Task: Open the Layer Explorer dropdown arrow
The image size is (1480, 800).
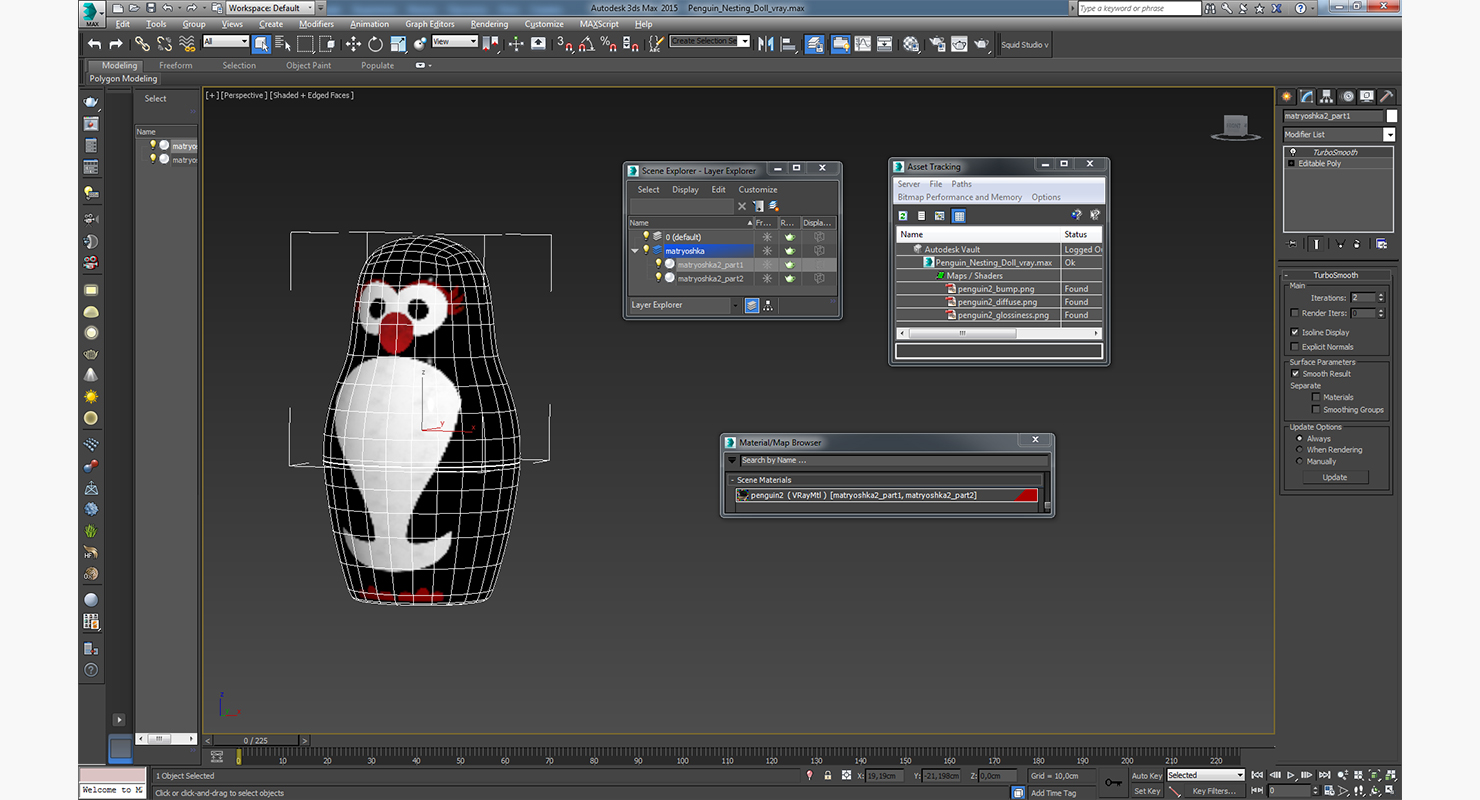Action: click(x=735, y=306)
